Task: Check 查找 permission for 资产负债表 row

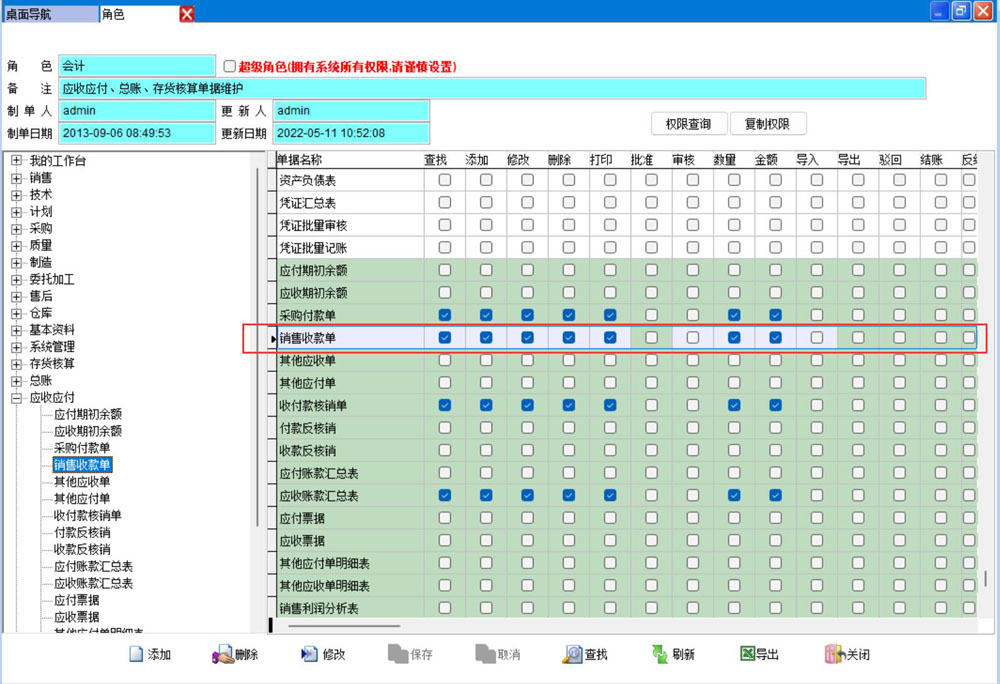Action: coord(445,180)
